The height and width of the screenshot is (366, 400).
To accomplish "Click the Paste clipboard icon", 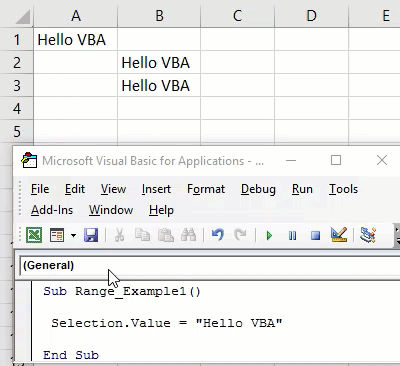I will point(166,235).
